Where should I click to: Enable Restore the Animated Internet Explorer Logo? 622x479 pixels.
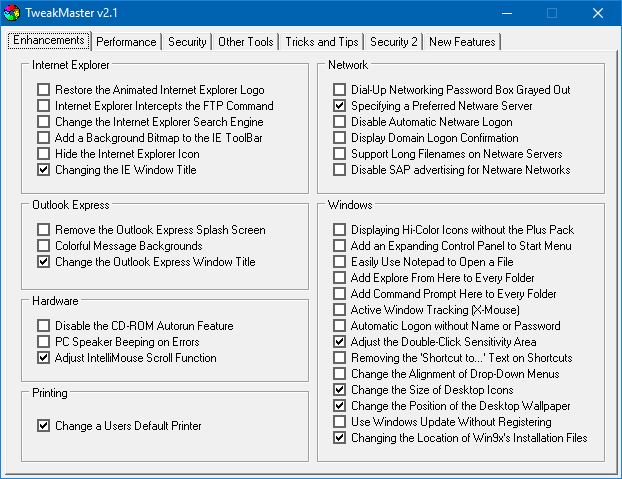coord(44,90)
